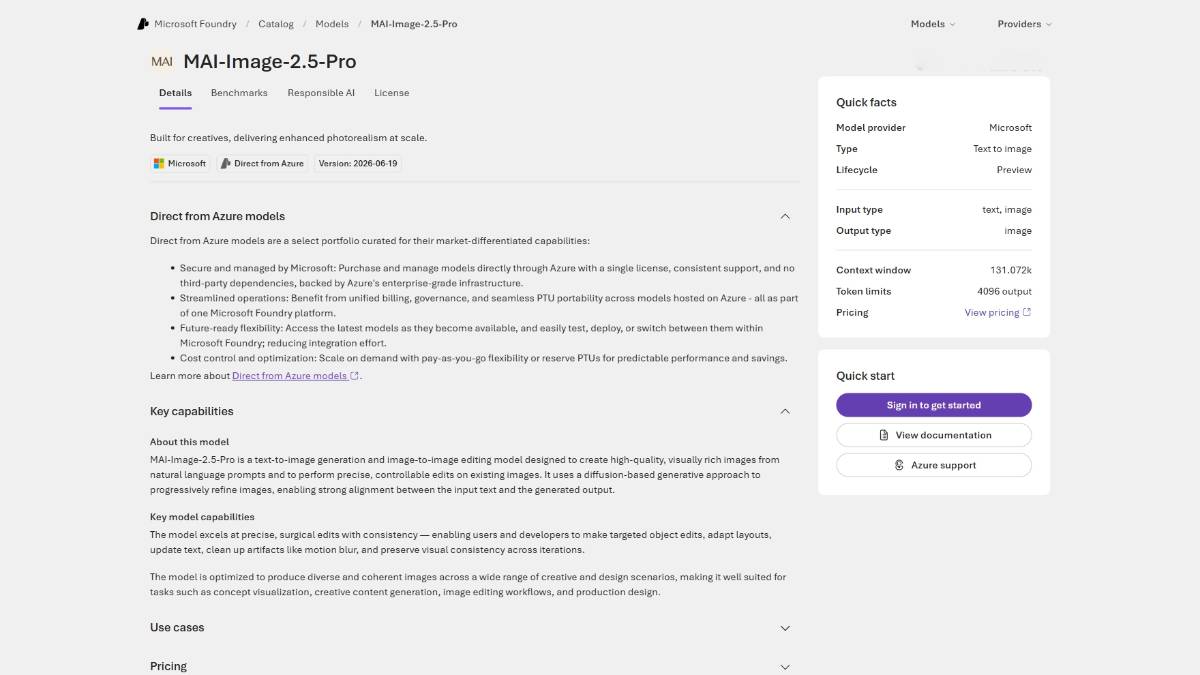Switch to the Responsible AI tab

click(321, 93)
